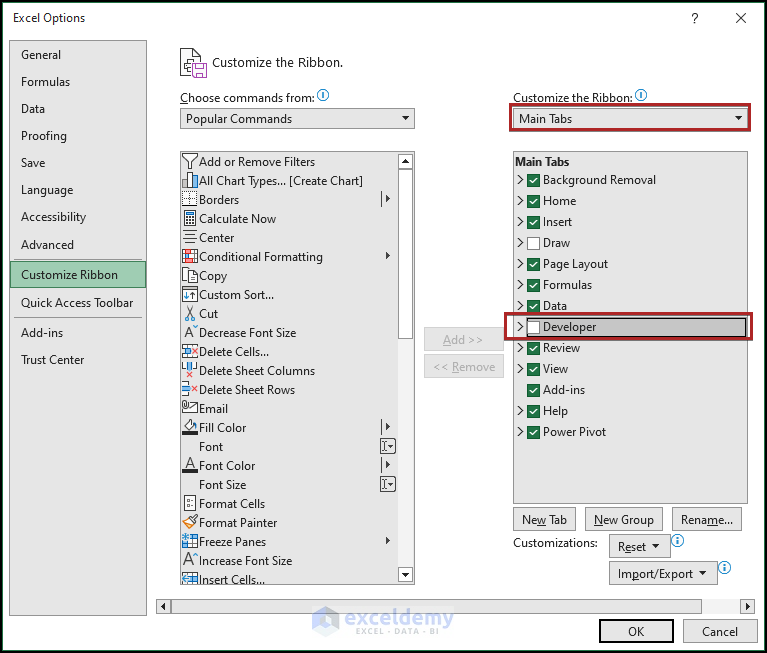Click the Email command icon
The width and height of the screenshot is (767, 653).
tap(190, 408)
